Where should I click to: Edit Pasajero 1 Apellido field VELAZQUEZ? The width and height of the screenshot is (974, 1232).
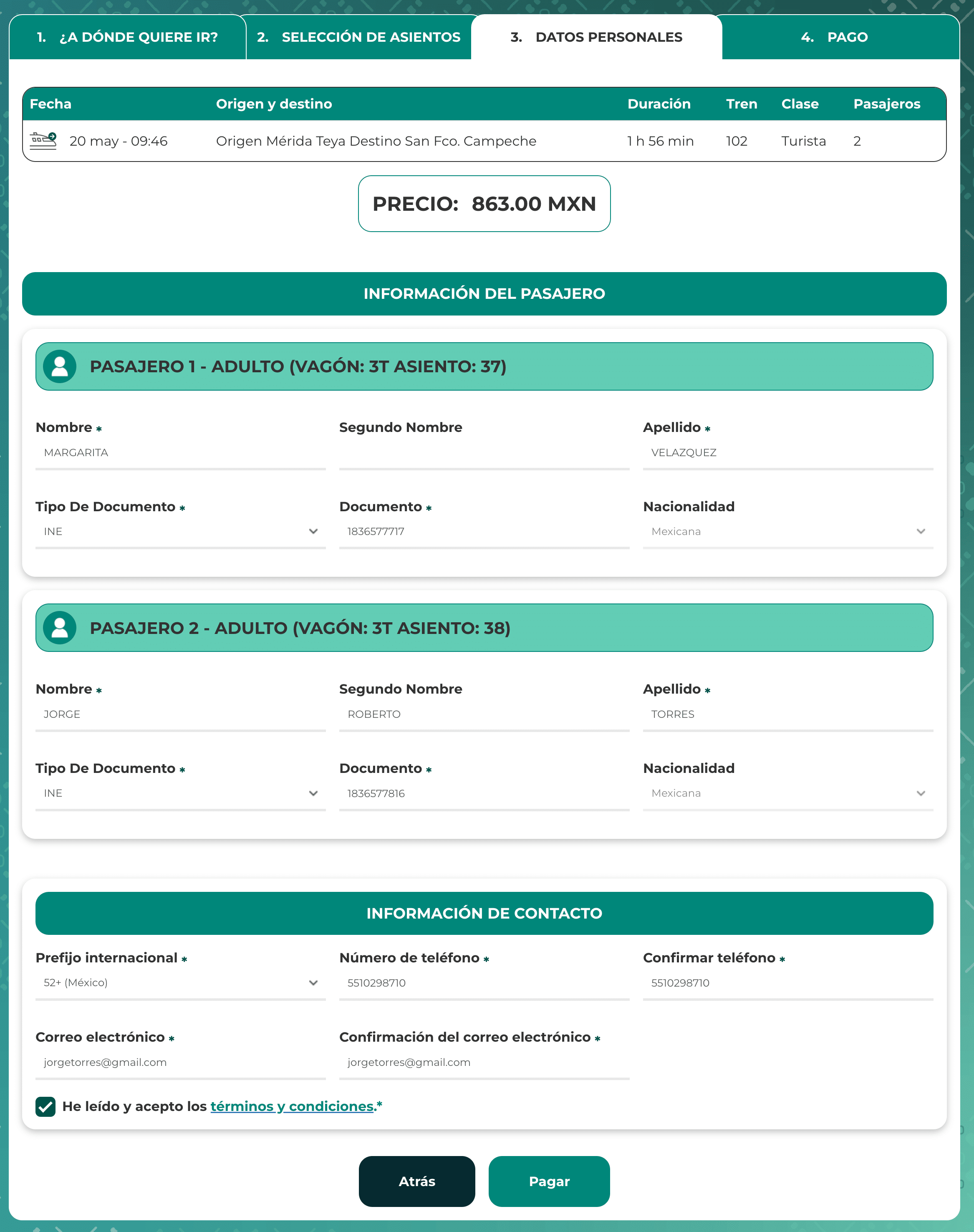click(787, 453)
